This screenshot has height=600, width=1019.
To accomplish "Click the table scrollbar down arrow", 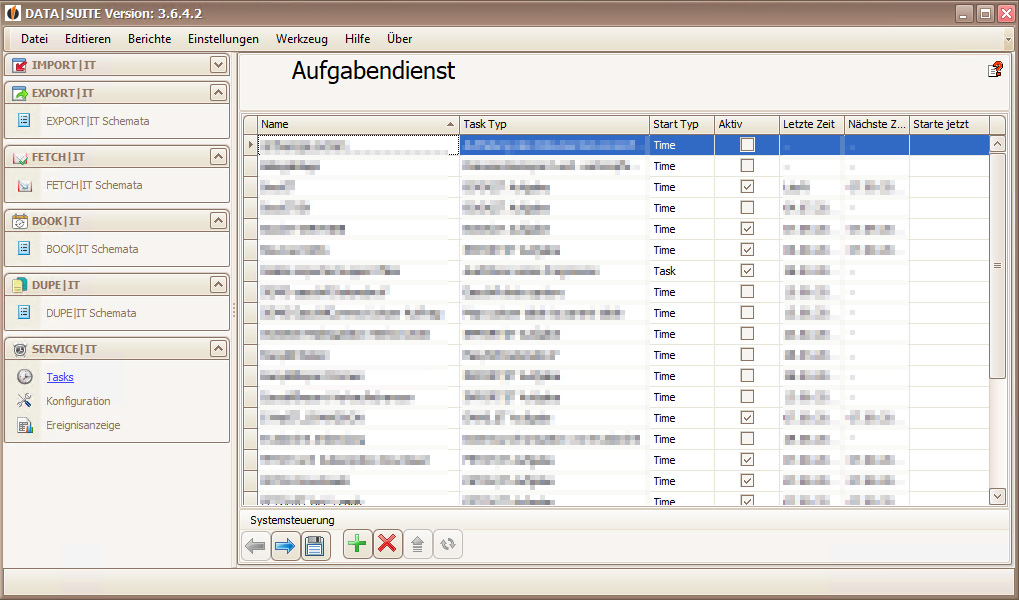I will point(998,496).
